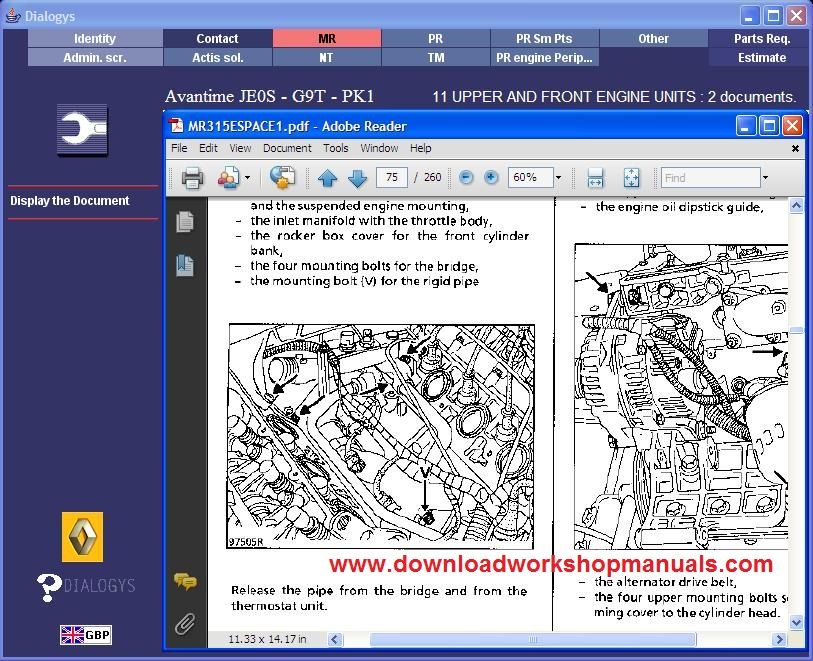Close the Adobe Reader window
Screen dimensions: 813x661
click(793, 125)
